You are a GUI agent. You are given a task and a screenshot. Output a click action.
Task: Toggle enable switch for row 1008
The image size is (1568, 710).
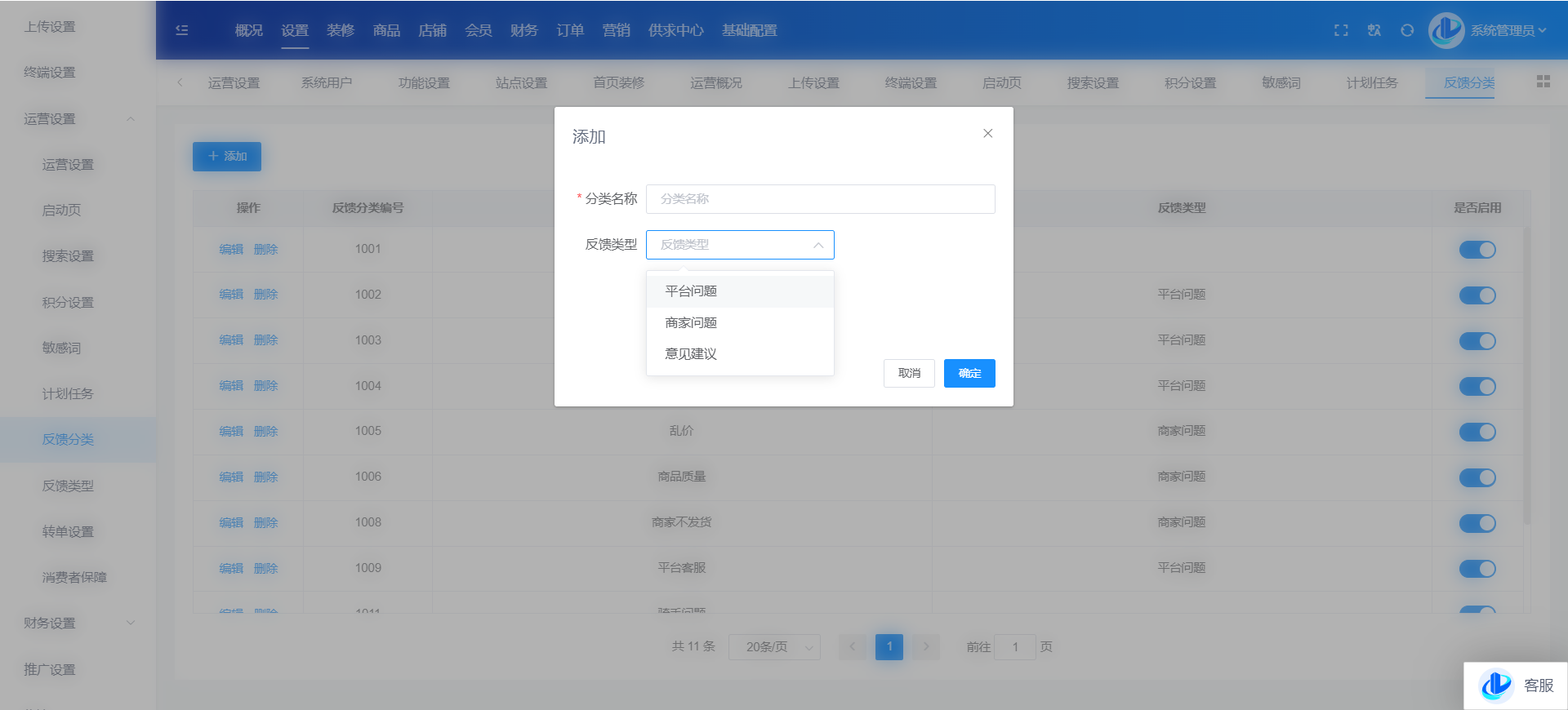pos(1477,523)
